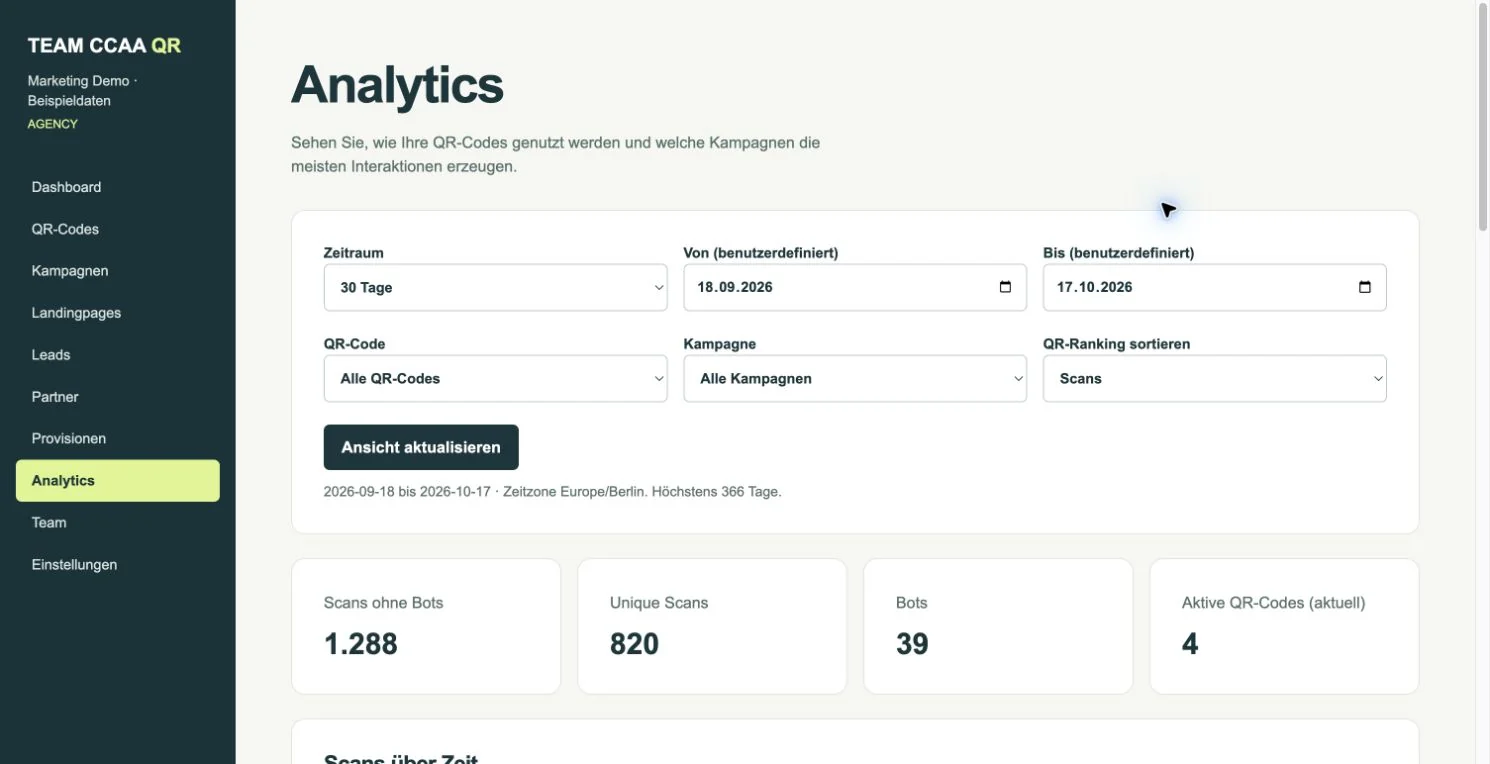Open QR-Ranking sortieren Scans dropdown
Image resolution: width=1490 pixels, height=764 pixels.
tap(1214, 379)
